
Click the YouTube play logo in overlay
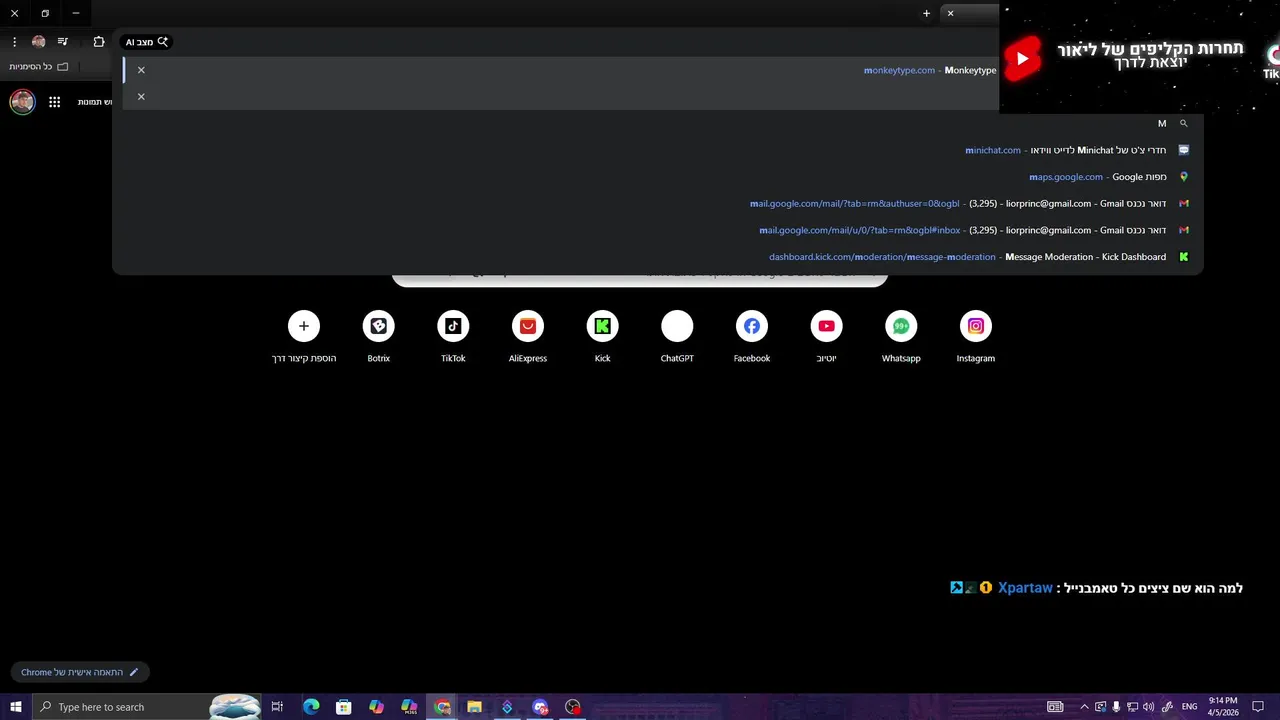(x=1022, y=58)
